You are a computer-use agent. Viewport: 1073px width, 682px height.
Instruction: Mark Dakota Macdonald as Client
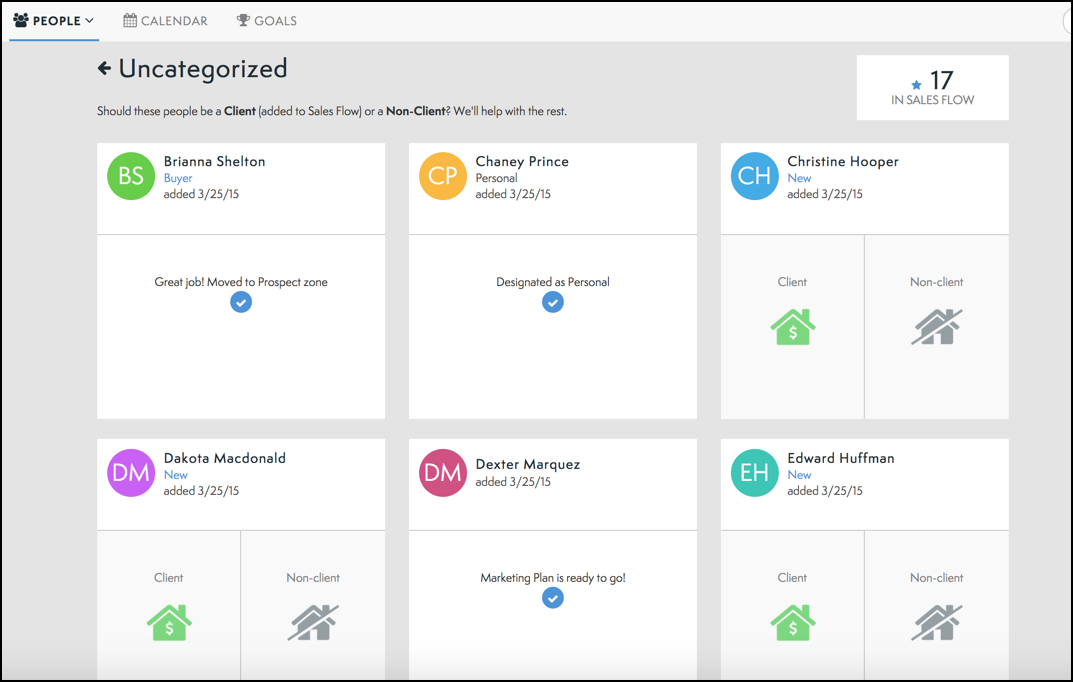(x=169, y=623)
